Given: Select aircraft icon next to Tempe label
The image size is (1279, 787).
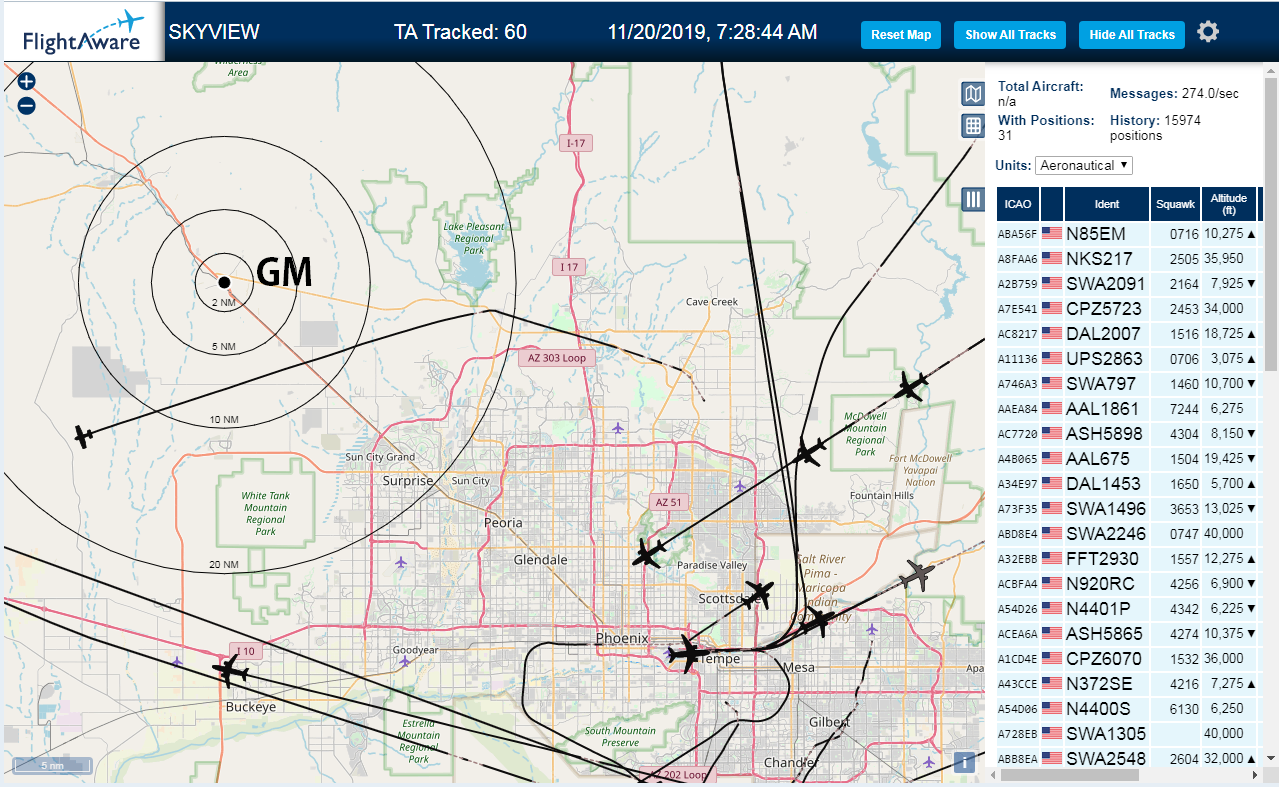Looking at the screenshot, I should (x=688, y=655).
